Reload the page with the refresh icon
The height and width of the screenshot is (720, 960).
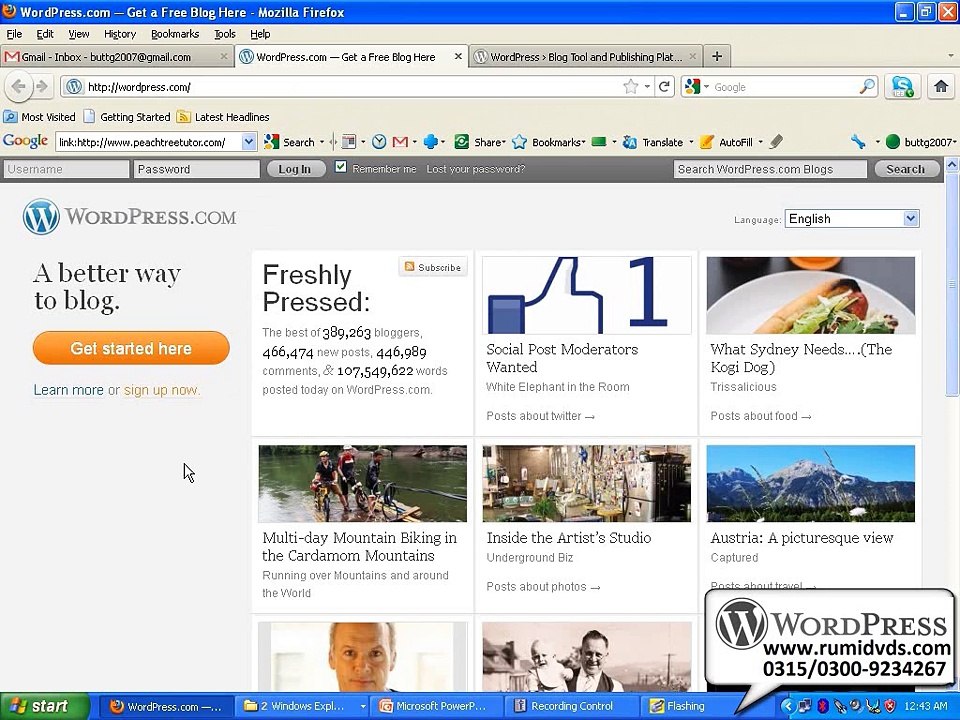point(664,87)
